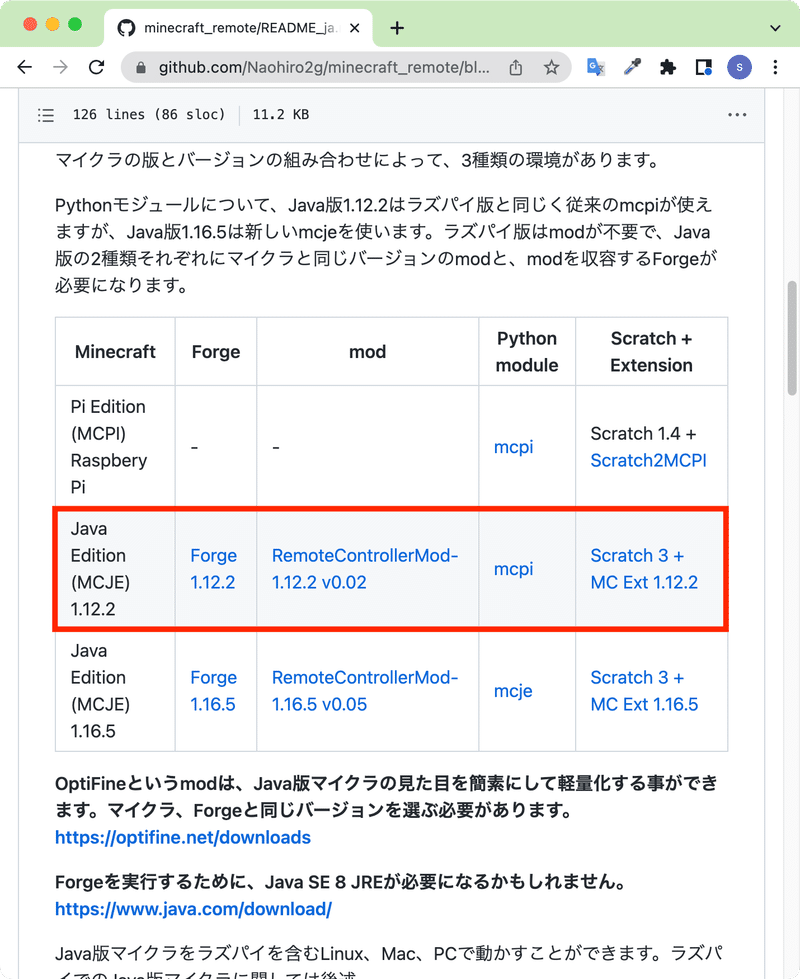Click the 'Forge' table header
The height and width of the screenshot is (979, 800).
(216, 352)
